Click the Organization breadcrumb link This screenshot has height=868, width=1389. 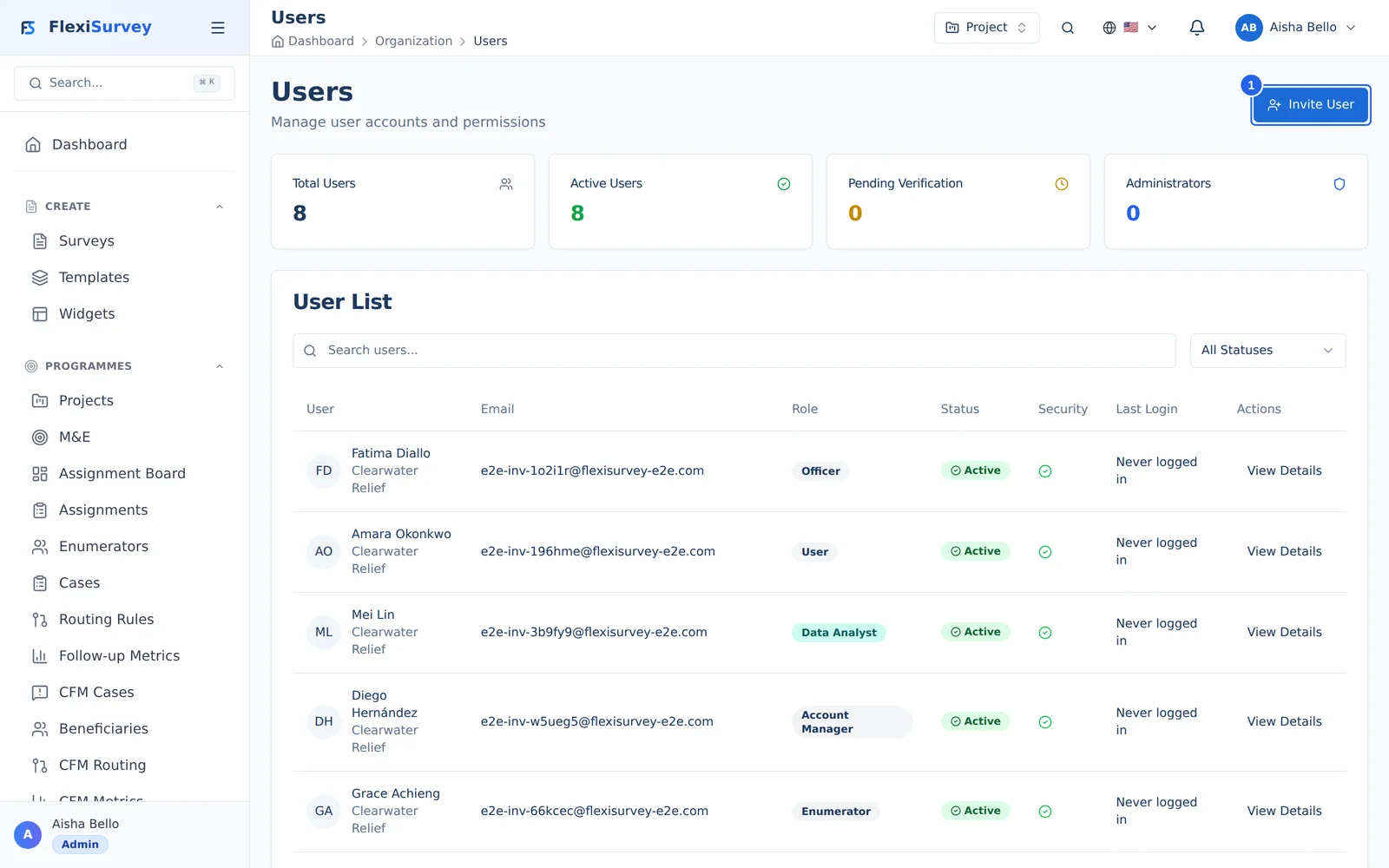point(413,42)
